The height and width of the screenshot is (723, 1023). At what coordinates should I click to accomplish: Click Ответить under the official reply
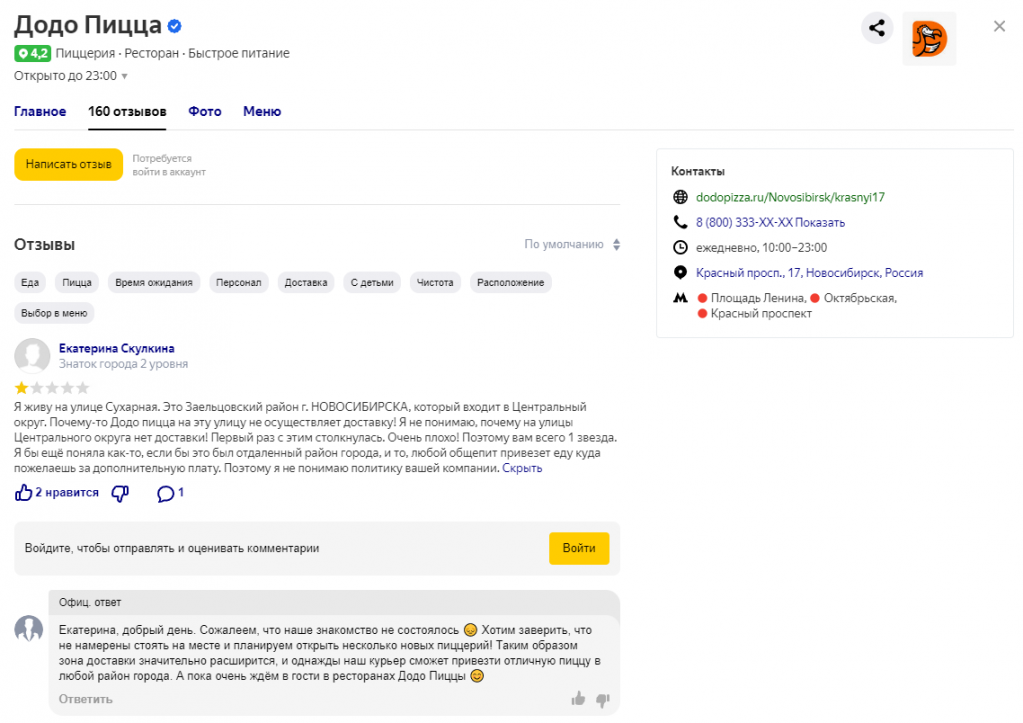(85, 699)
